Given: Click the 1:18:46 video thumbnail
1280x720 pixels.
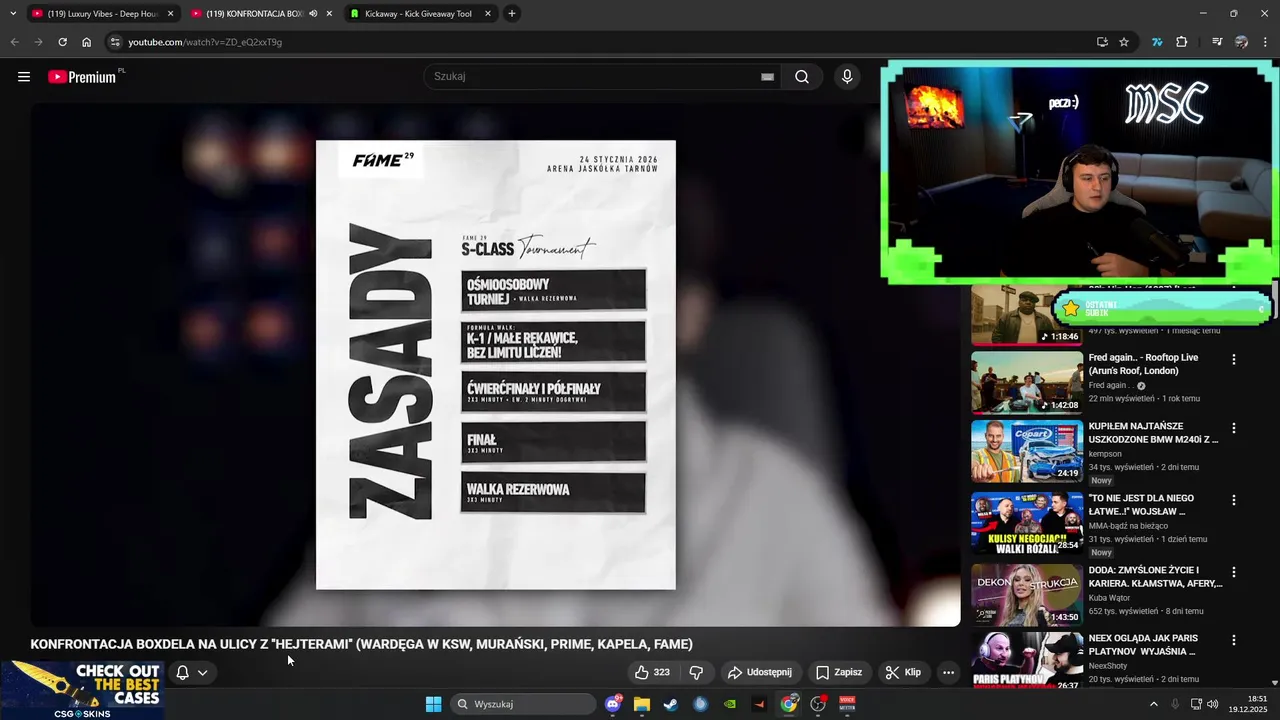Looking at the screenshot, I should point(1027,315).
